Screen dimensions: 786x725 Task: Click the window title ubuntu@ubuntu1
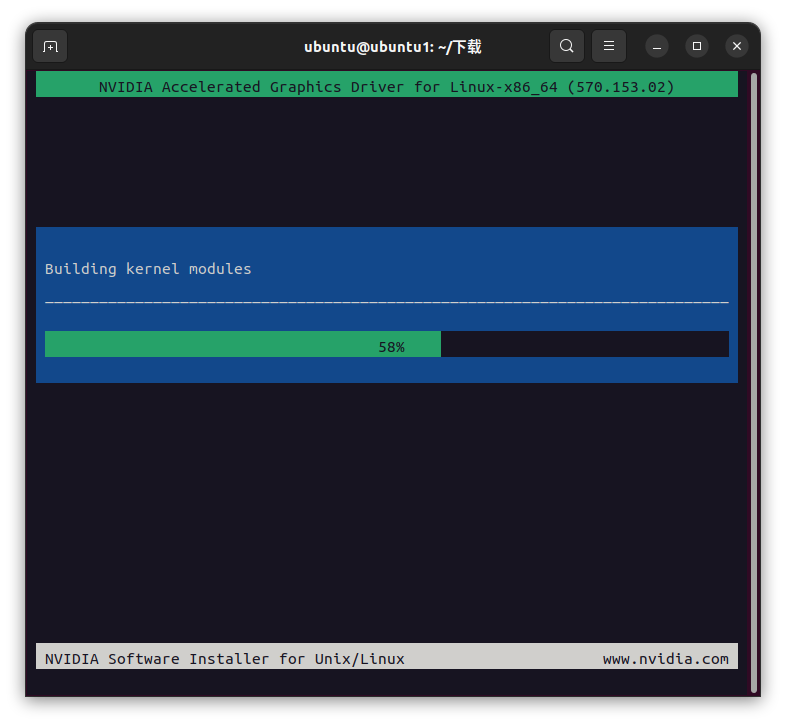pos(393,46)
